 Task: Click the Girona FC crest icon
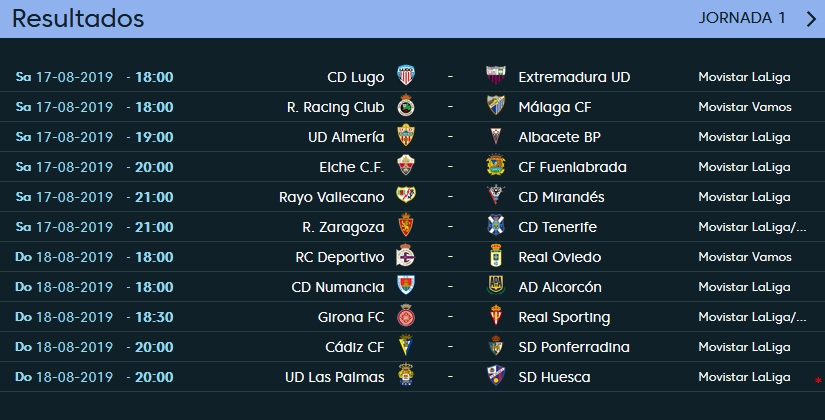coord(406,316)
